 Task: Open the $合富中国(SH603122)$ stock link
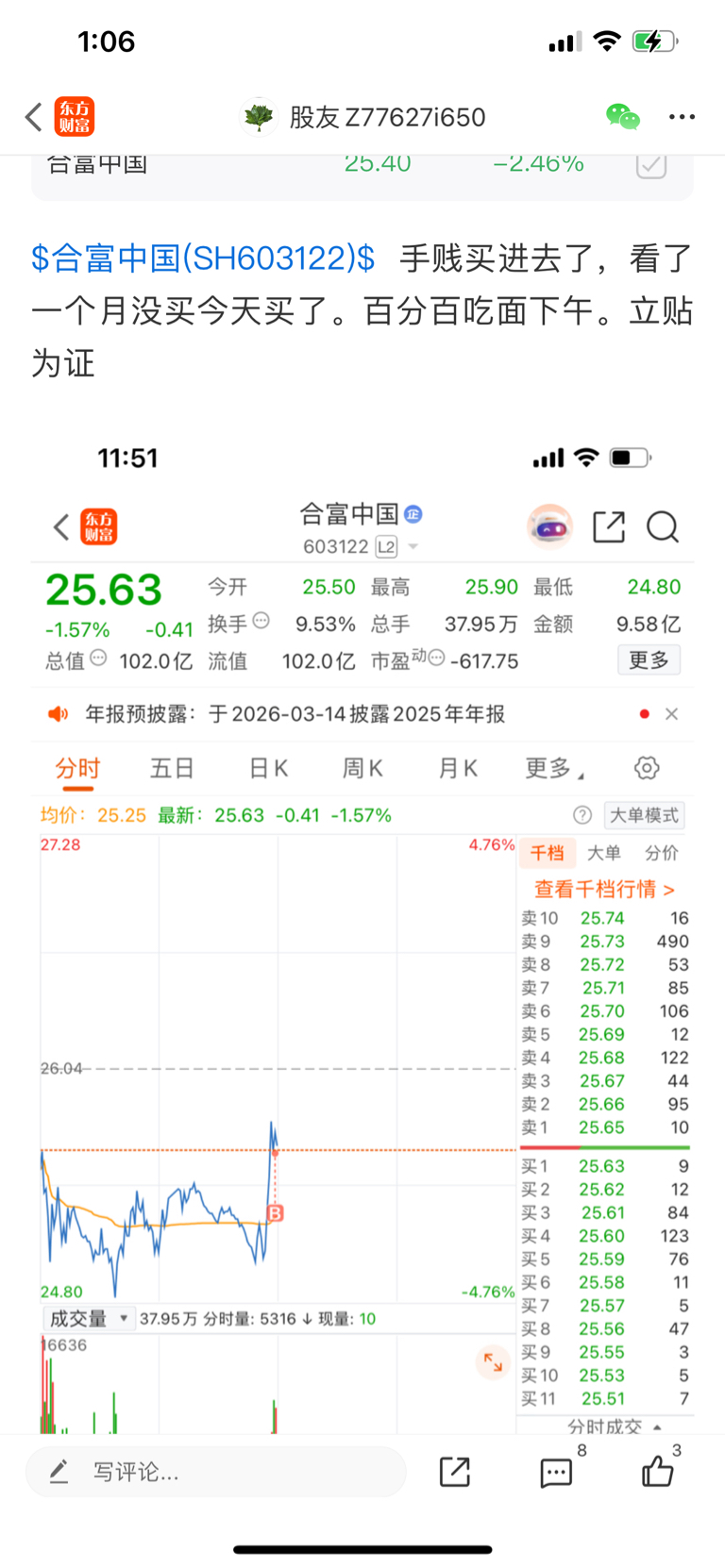(x=203, y=258)
